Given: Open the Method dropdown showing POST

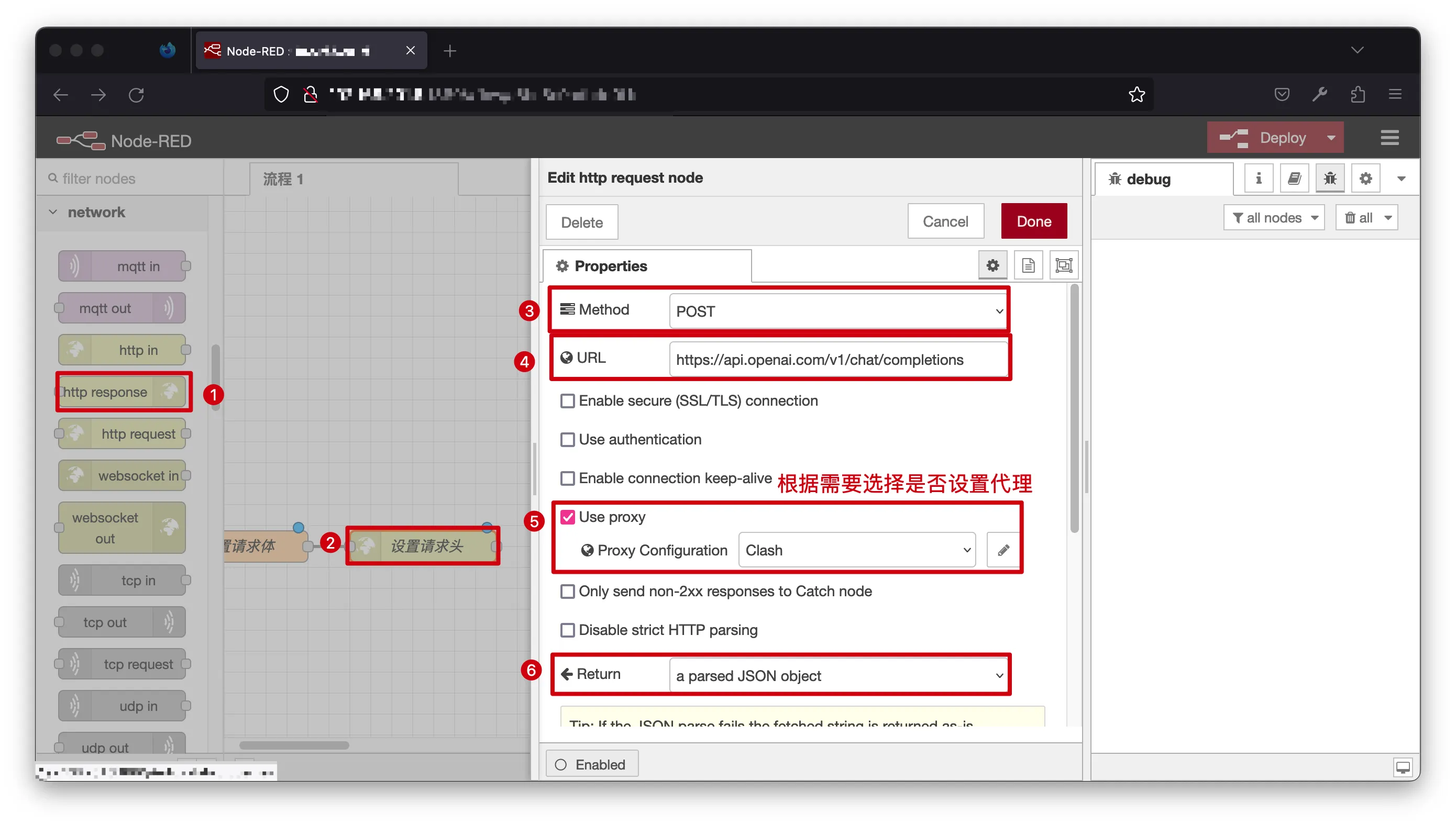Looking at the screenshot, I should pos(837,311).
